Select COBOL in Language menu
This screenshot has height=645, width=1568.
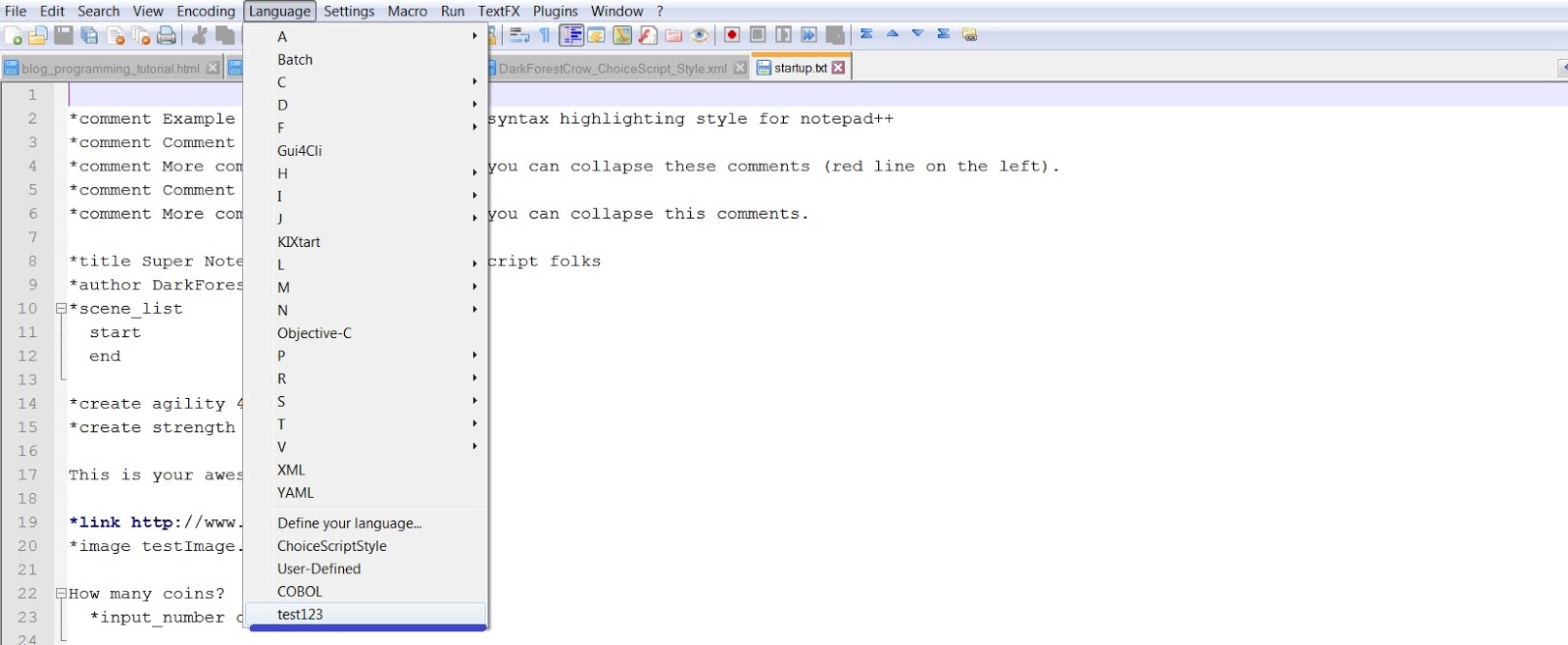pyautogui.click(x=367, y=592)
